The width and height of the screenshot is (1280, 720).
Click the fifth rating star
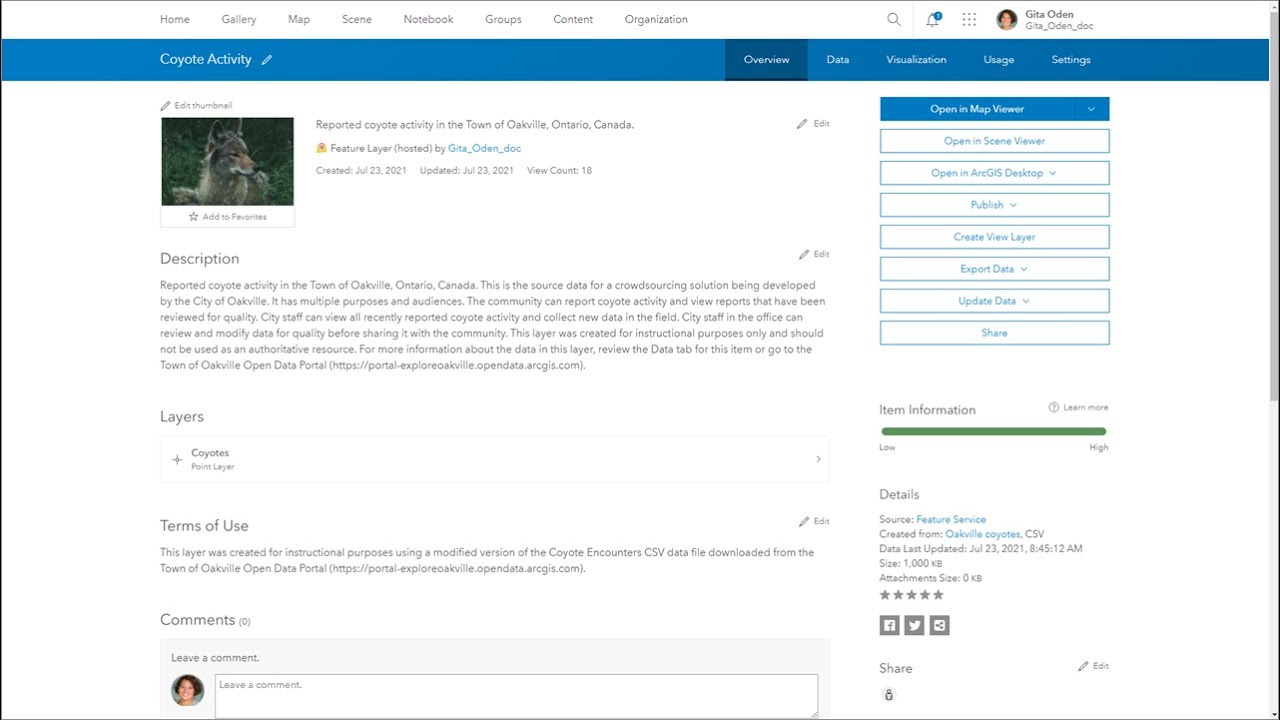coord(938,595)
